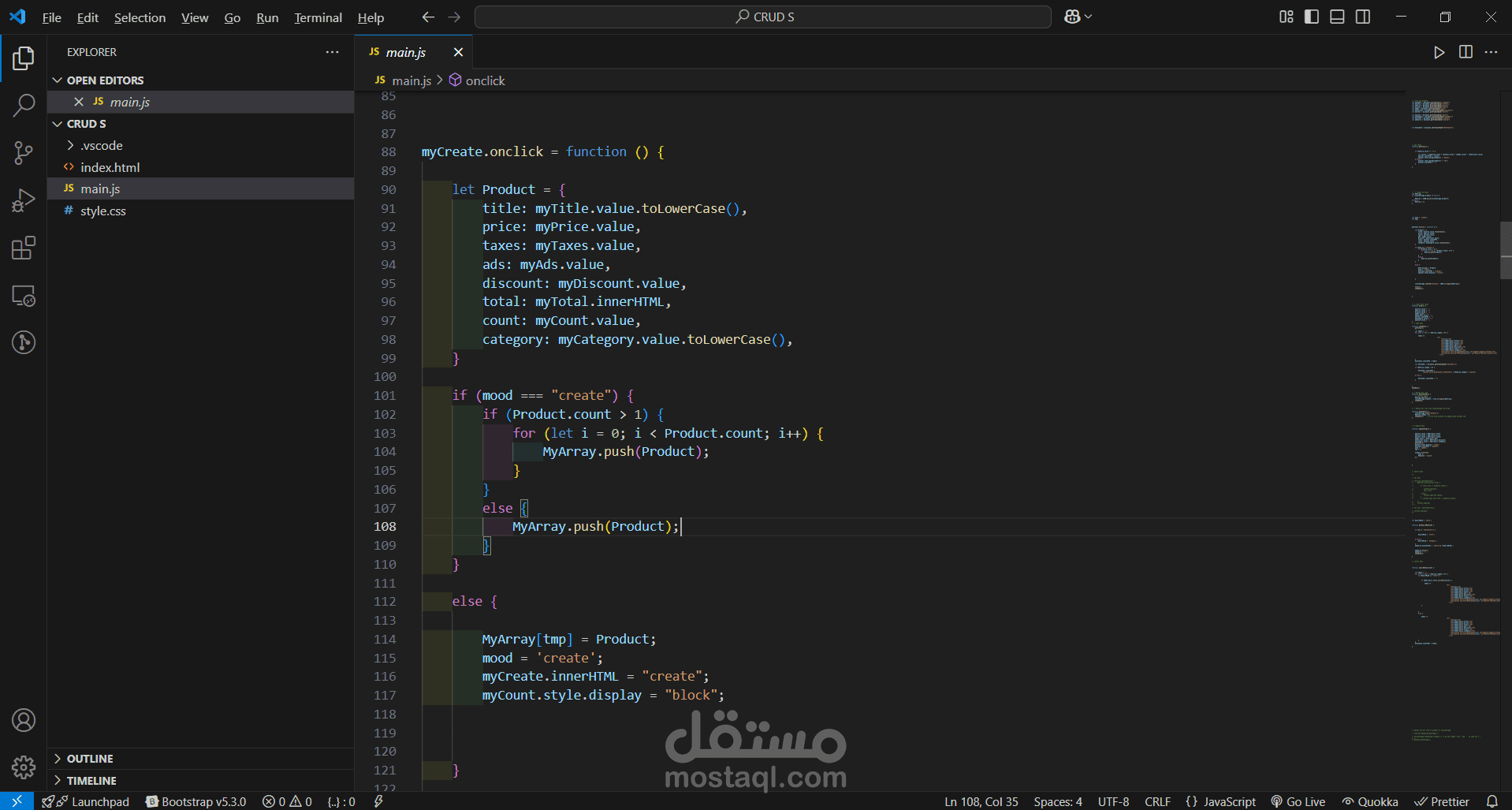Open the Accounts menu icon

tap(24, 720)
